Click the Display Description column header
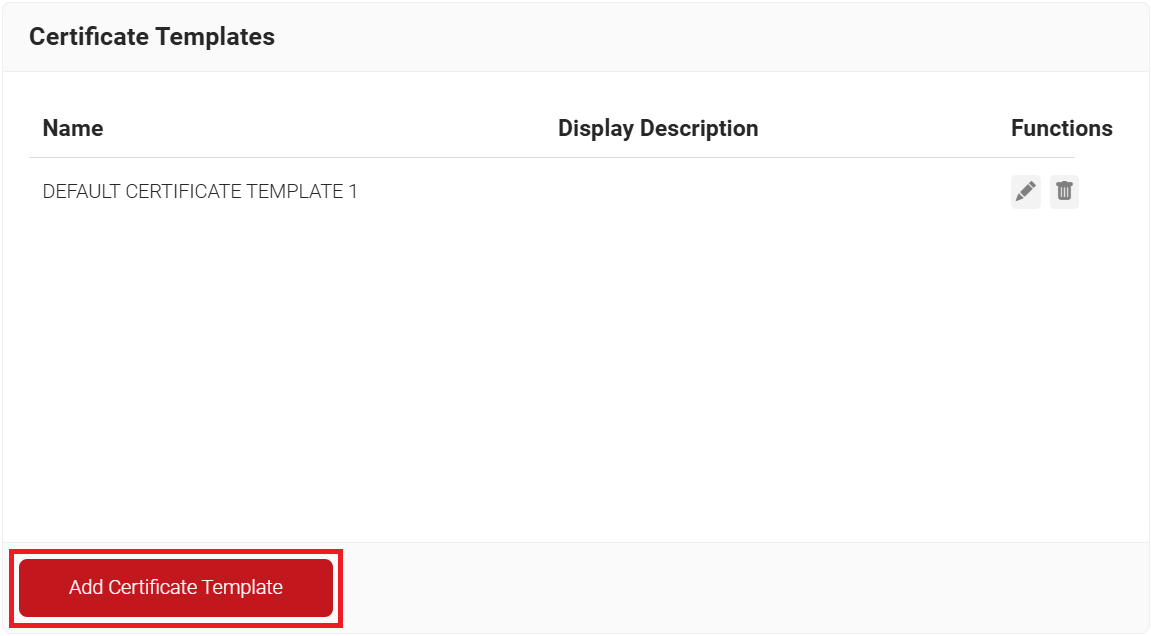This screenshot has height=636, width=1151. [x=658, y=129]
